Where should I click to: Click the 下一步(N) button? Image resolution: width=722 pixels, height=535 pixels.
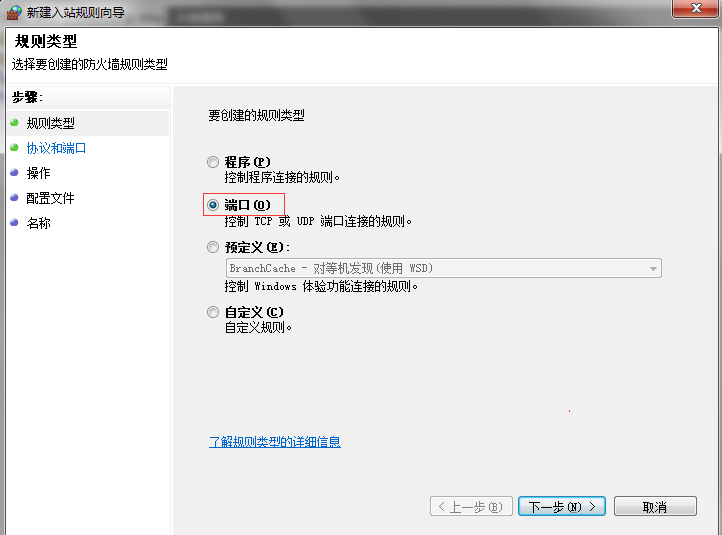(561, 506)
